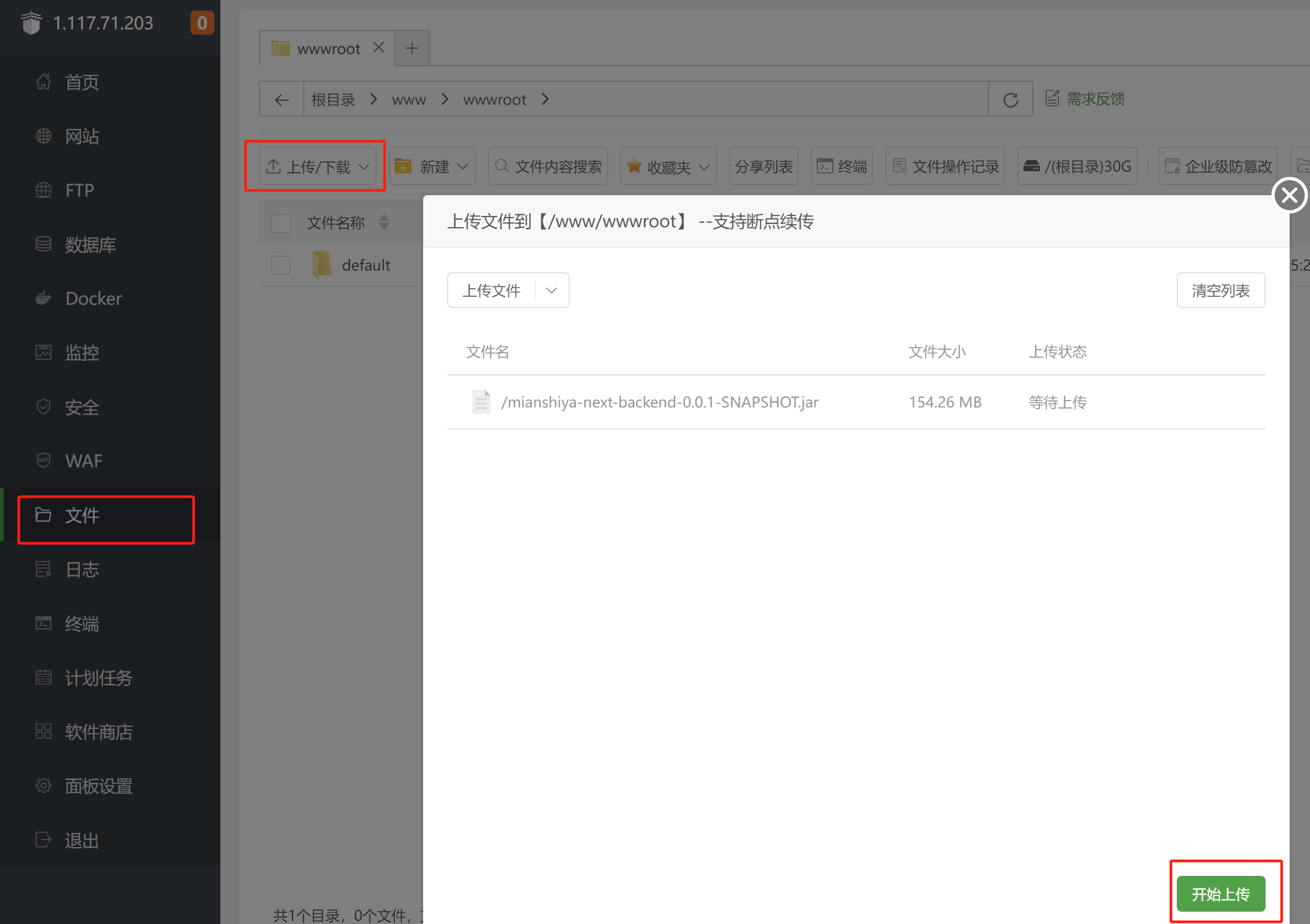Select the default folder checkbox
Viewport: 1310px width, 924px height.
click(x=280, y=264)
